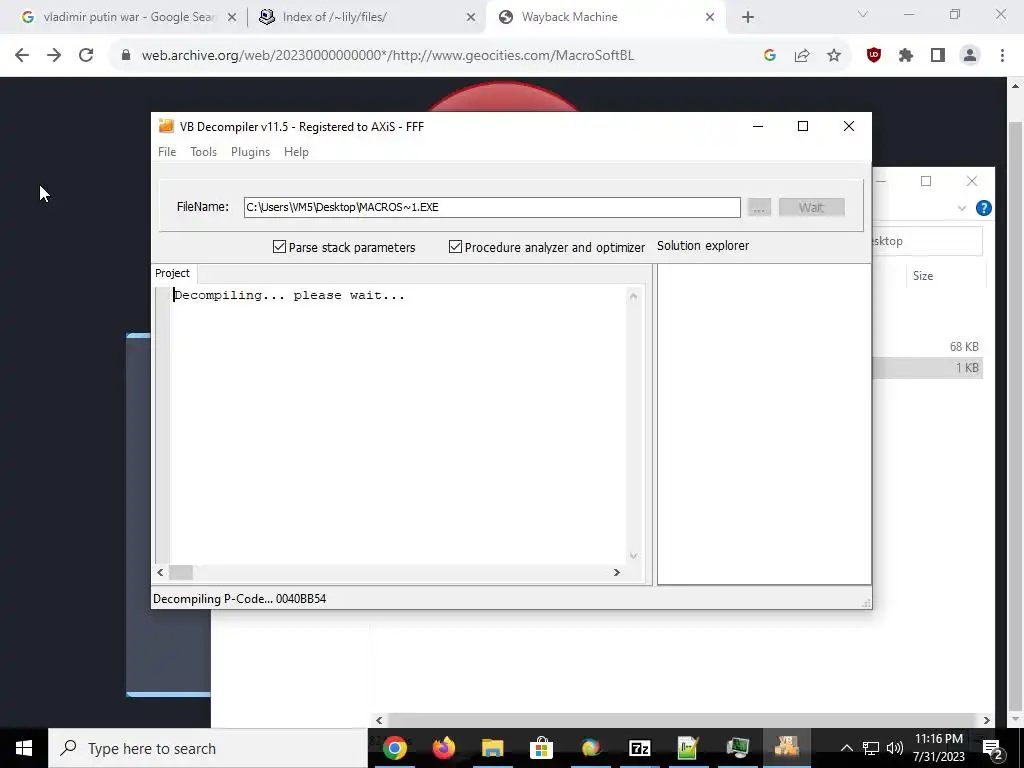The width and height of the screenshot is (1024, 768).
Task: Reload the Wayback Machine page
Action: [86, 56]
